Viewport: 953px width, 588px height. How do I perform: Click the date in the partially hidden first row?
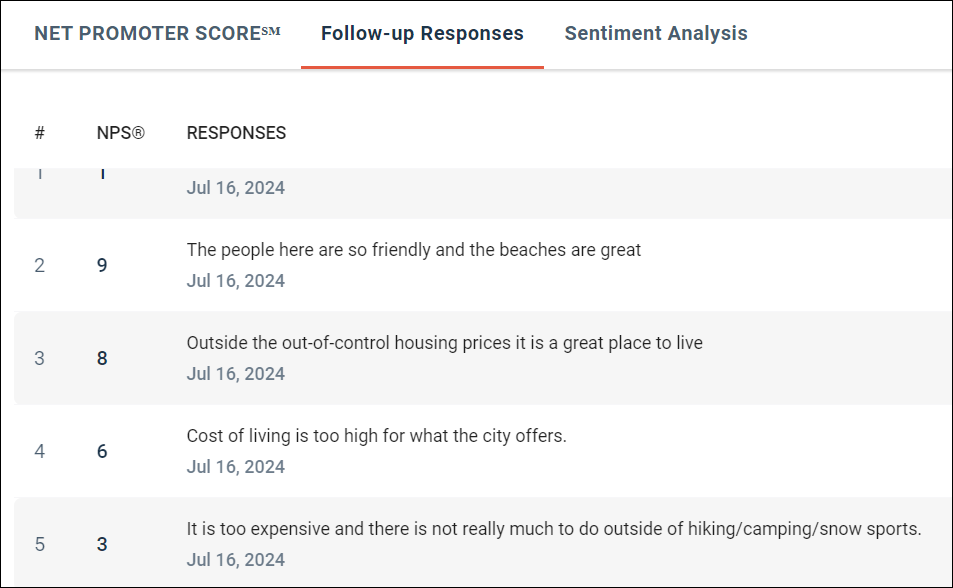click(x=236, y=188)
